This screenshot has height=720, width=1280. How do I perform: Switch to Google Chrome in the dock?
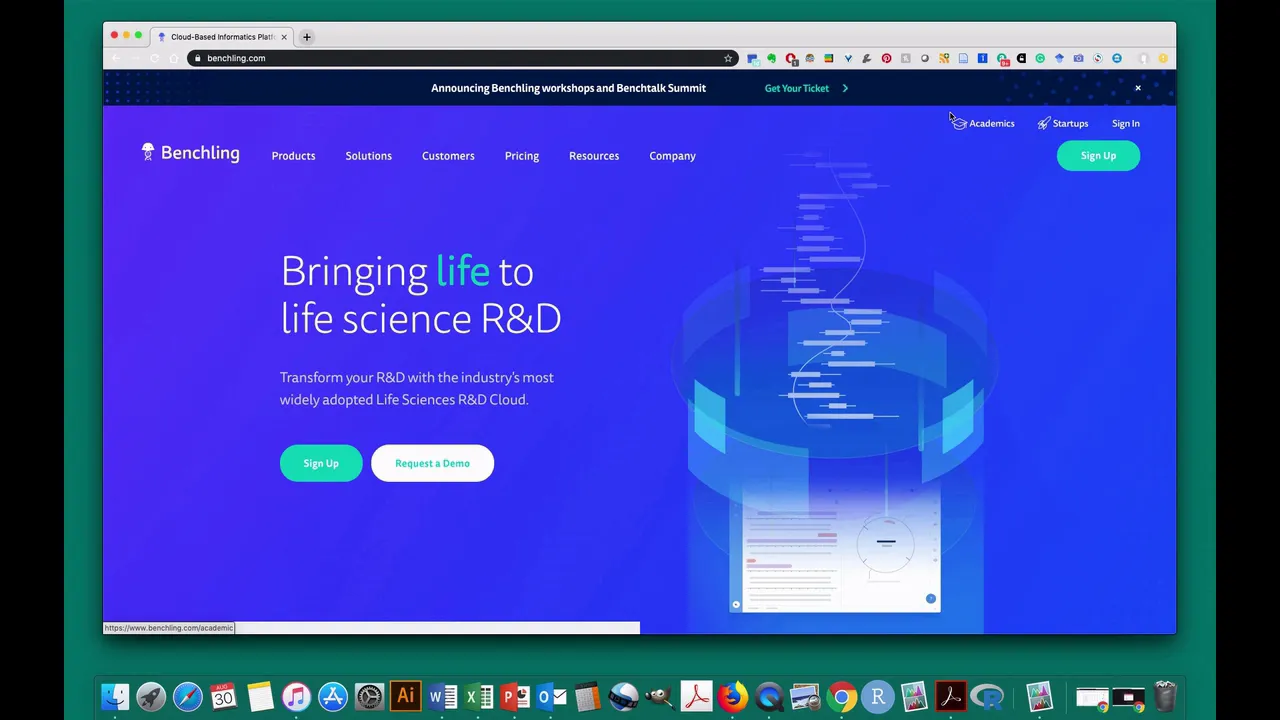841,696
